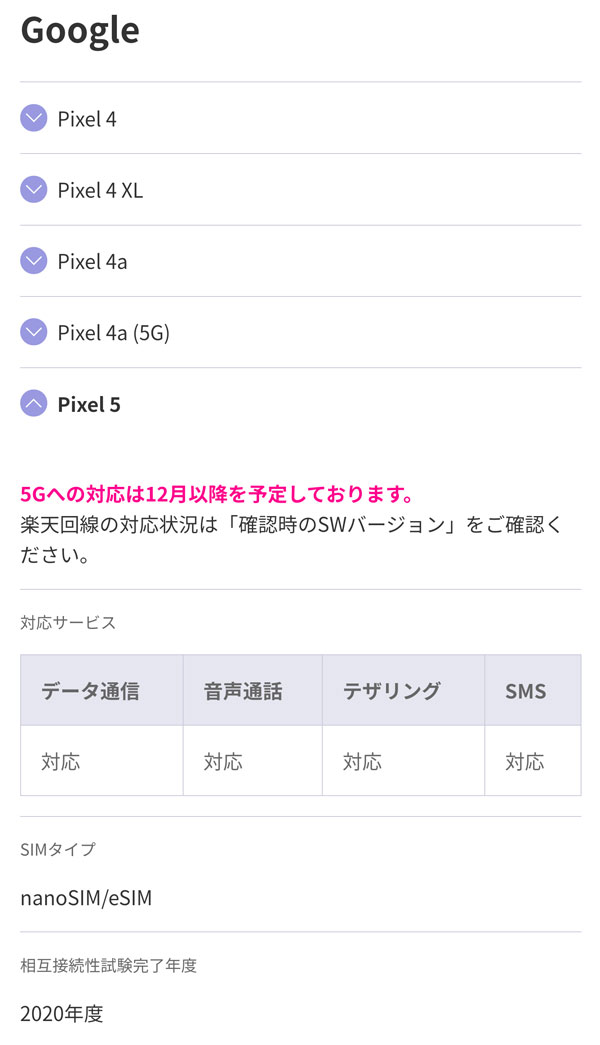
Task: Click the nanoSIM/eSIM value text
Action: [86, 898]
